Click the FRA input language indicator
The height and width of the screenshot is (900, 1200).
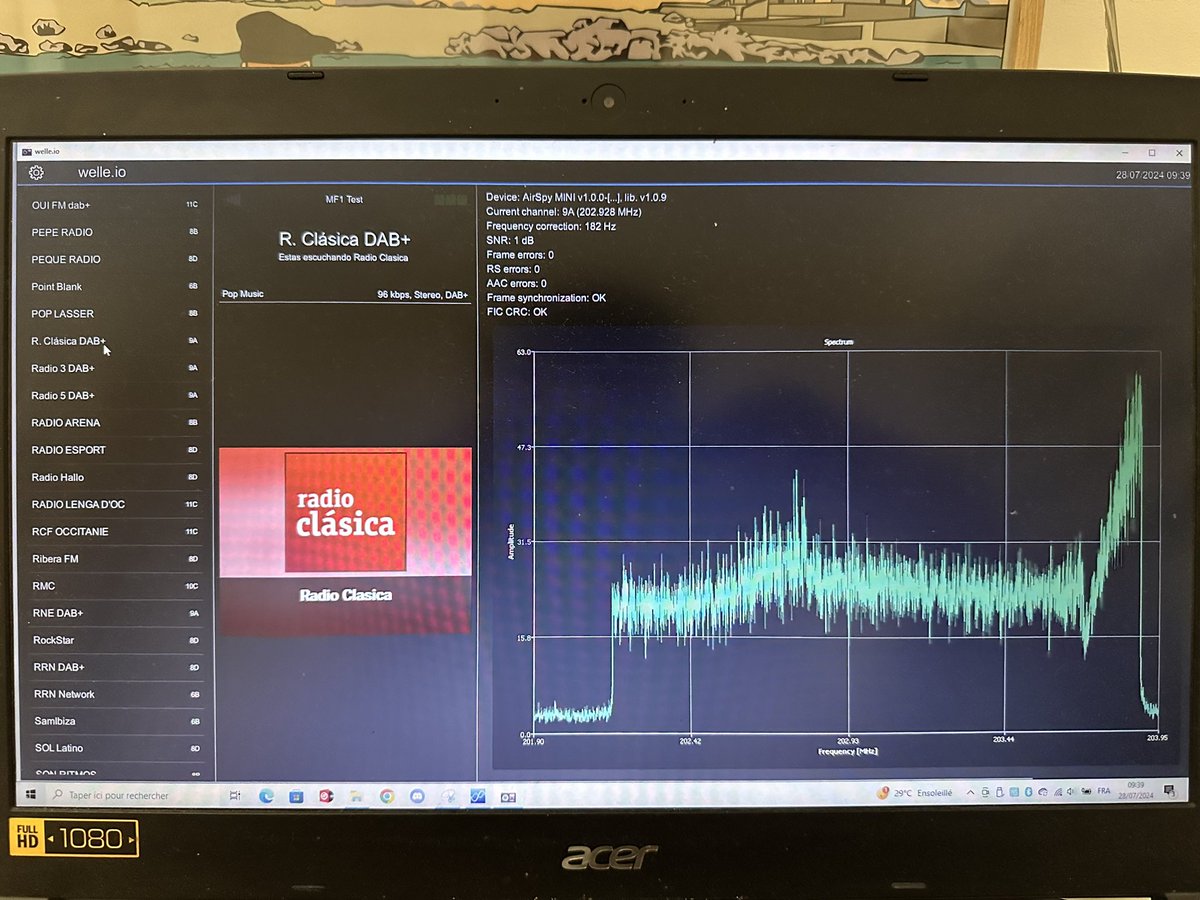(1103, 791)
